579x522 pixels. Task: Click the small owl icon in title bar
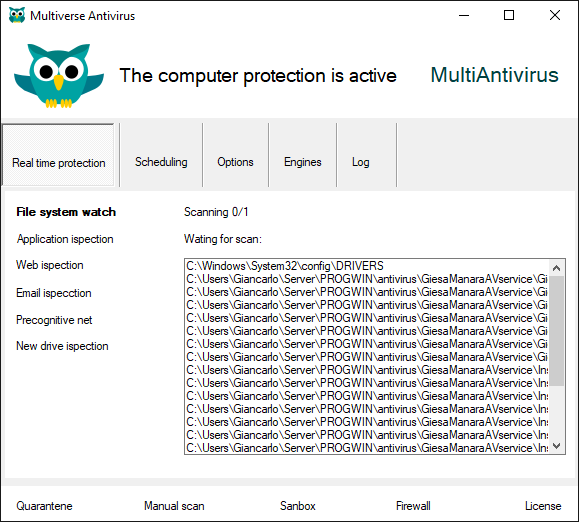tap(17, 16)
